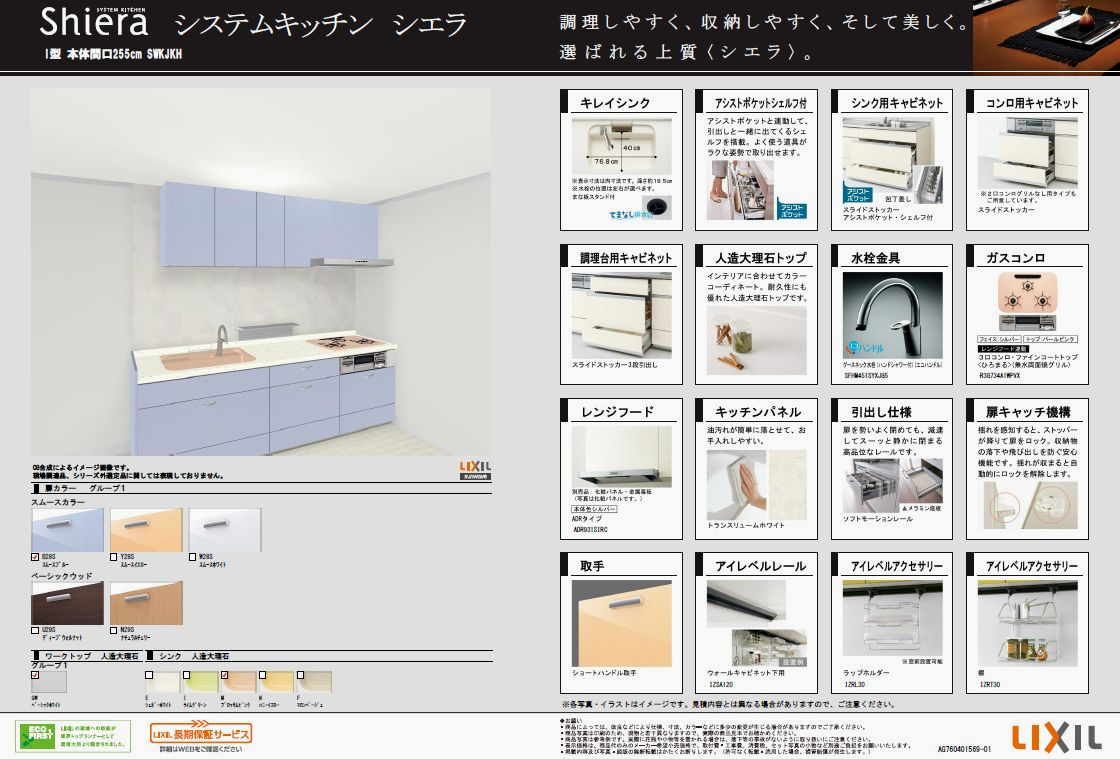Pick the smooth white door swatch
The image size is (1120, 759).
pyautogui.click(x=224, y=530)
